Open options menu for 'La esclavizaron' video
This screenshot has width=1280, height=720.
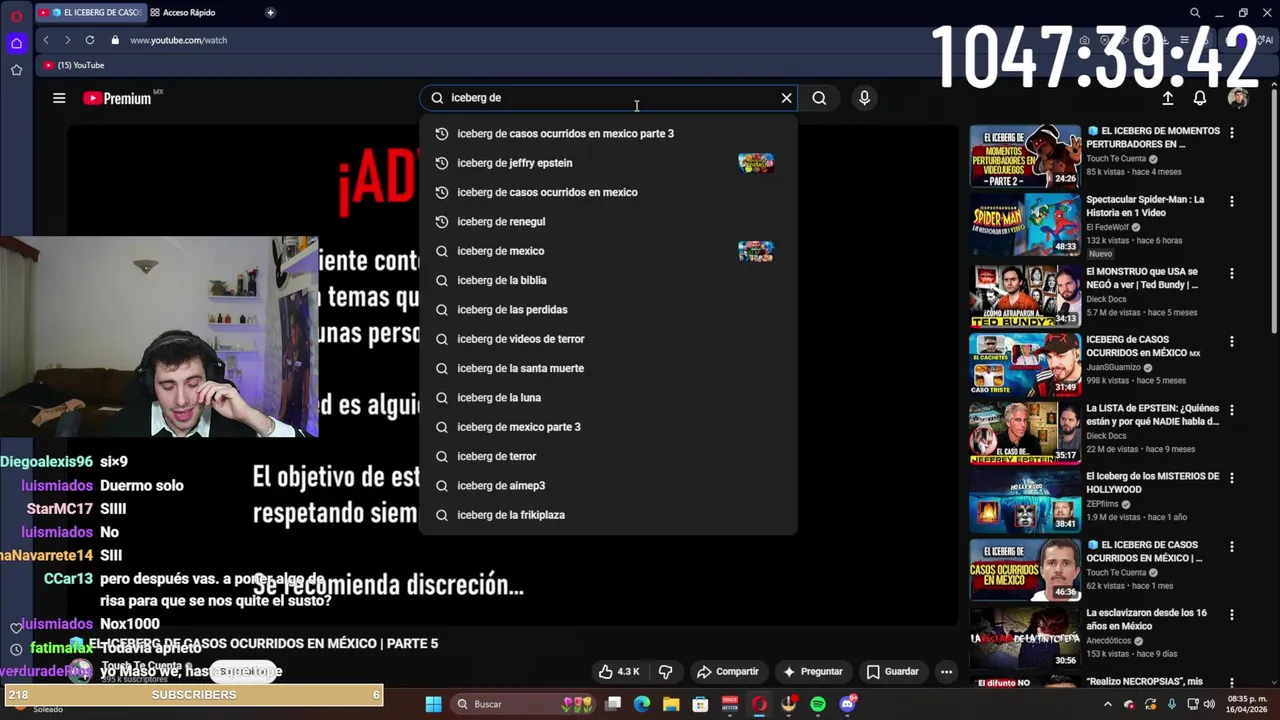1232,614
